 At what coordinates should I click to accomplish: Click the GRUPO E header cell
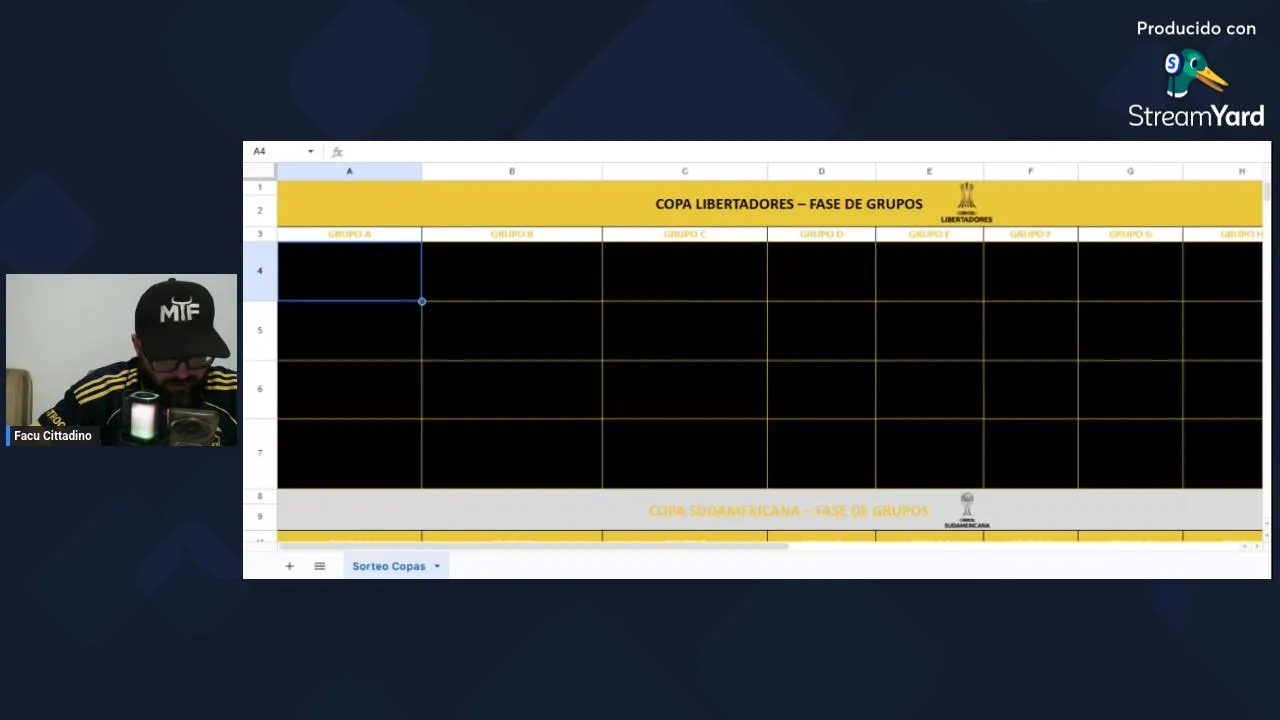coord(929,234)
